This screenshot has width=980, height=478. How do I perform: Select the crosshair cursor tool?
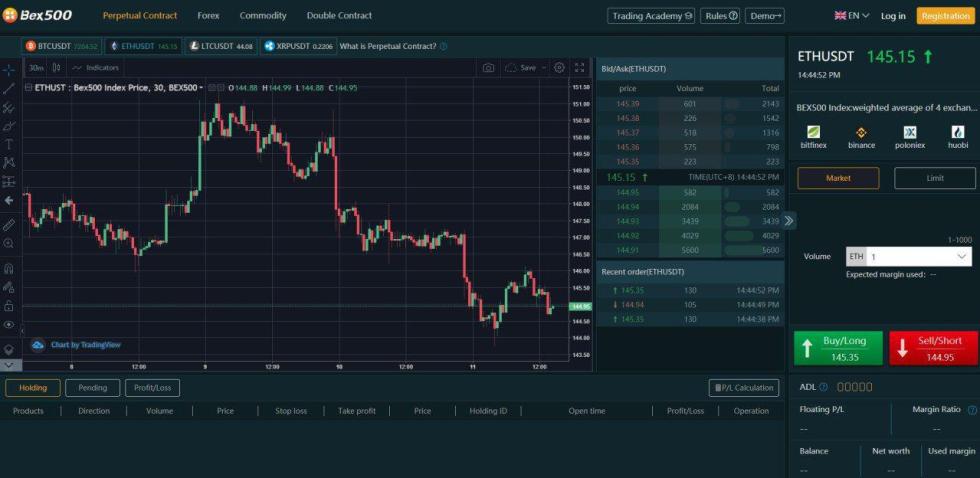pyautogui.click(x=9, y=70)
